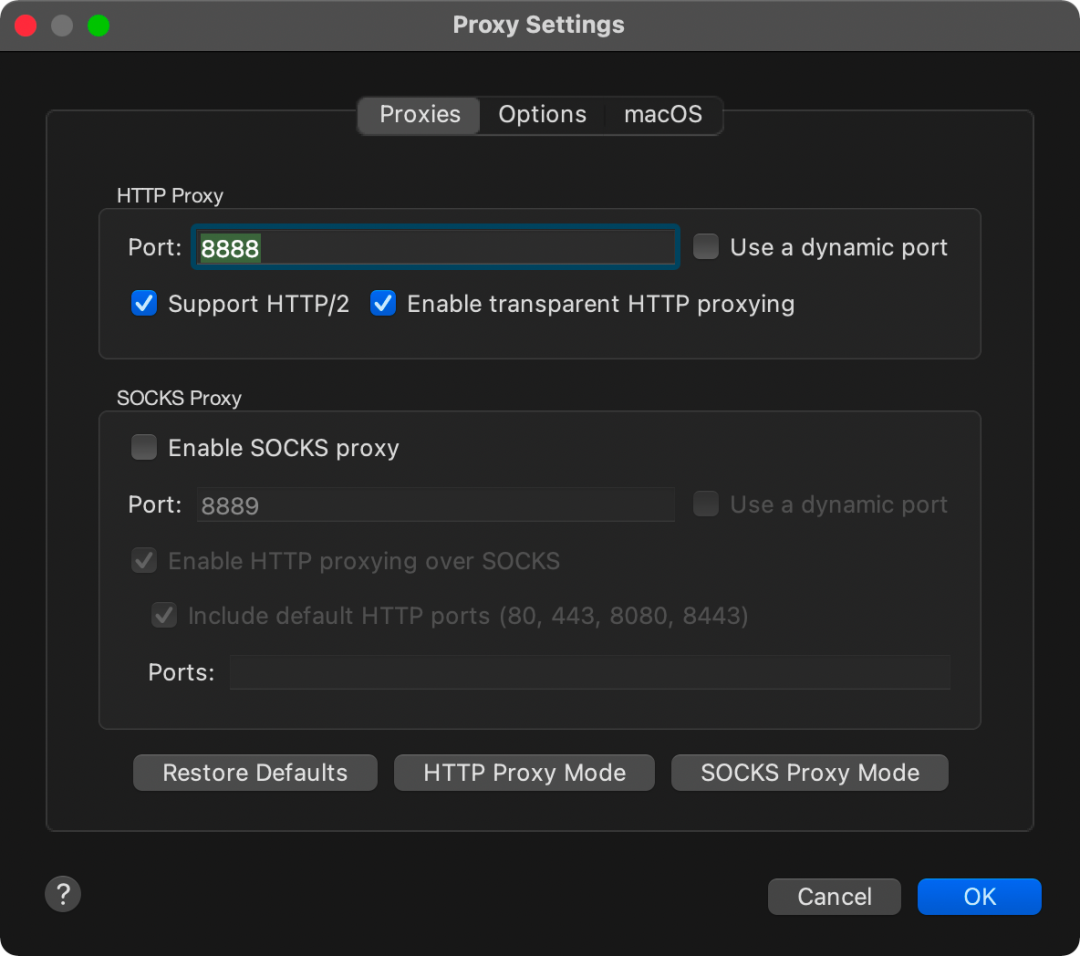The image size is (1080, 956).
Task: Click the SOCKS Ports text field
Action: click(590, 672)
